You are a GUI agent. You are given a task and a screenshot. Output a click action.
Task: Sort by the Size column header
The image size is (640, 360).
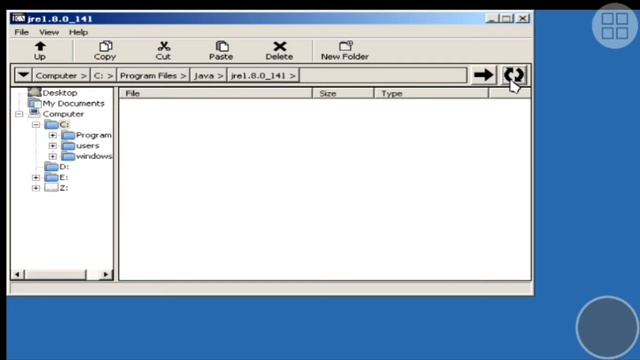(x=343, y=93)
